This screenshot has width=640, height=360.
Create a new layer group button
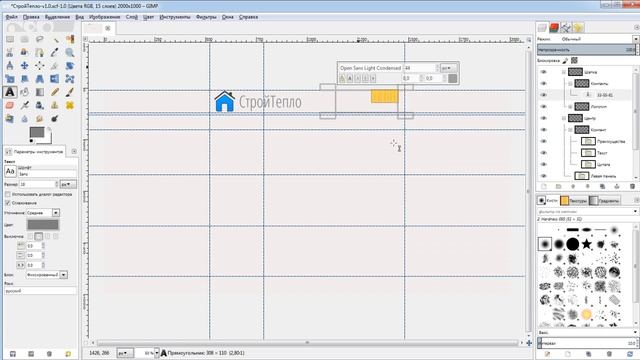click(x=558, y=187)
